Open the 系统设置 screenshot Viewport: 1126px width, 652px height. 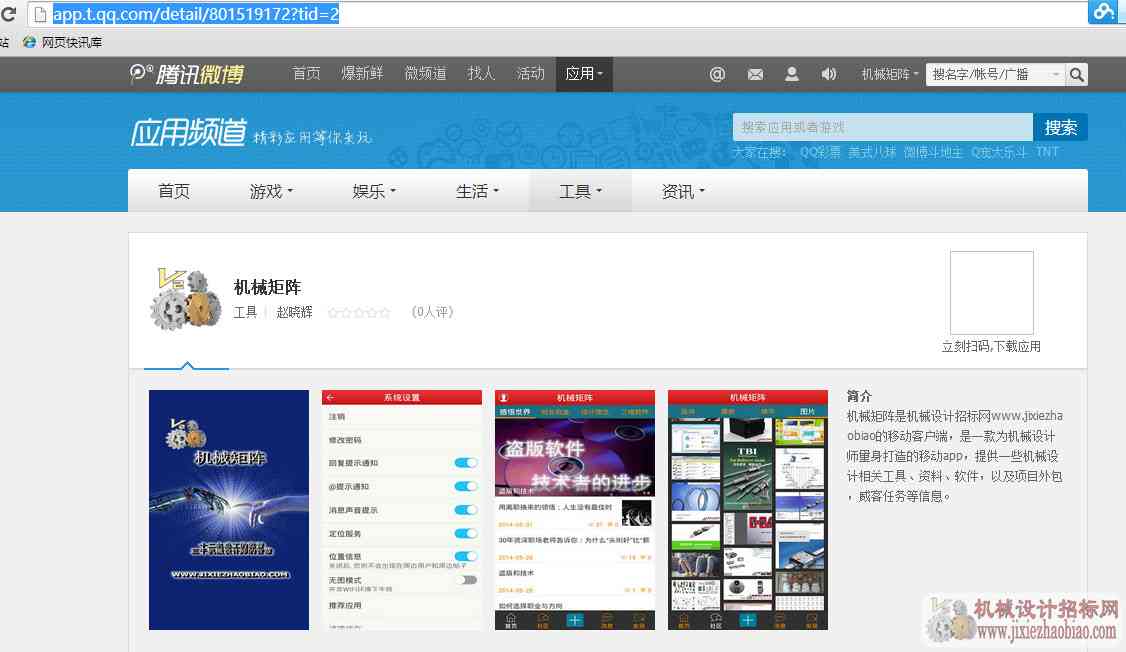401,510
